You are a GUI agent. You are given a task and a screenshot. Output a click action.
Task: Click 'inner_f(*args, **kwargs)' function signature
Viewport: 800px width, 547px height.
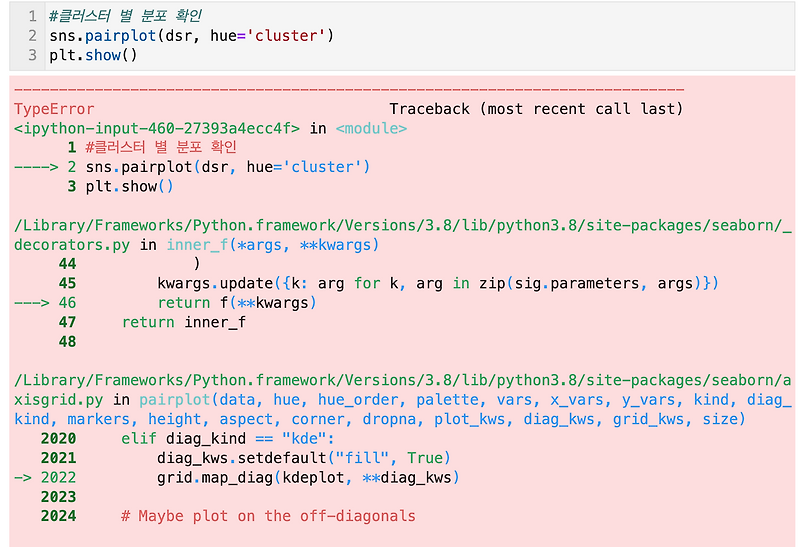(273, 245)
